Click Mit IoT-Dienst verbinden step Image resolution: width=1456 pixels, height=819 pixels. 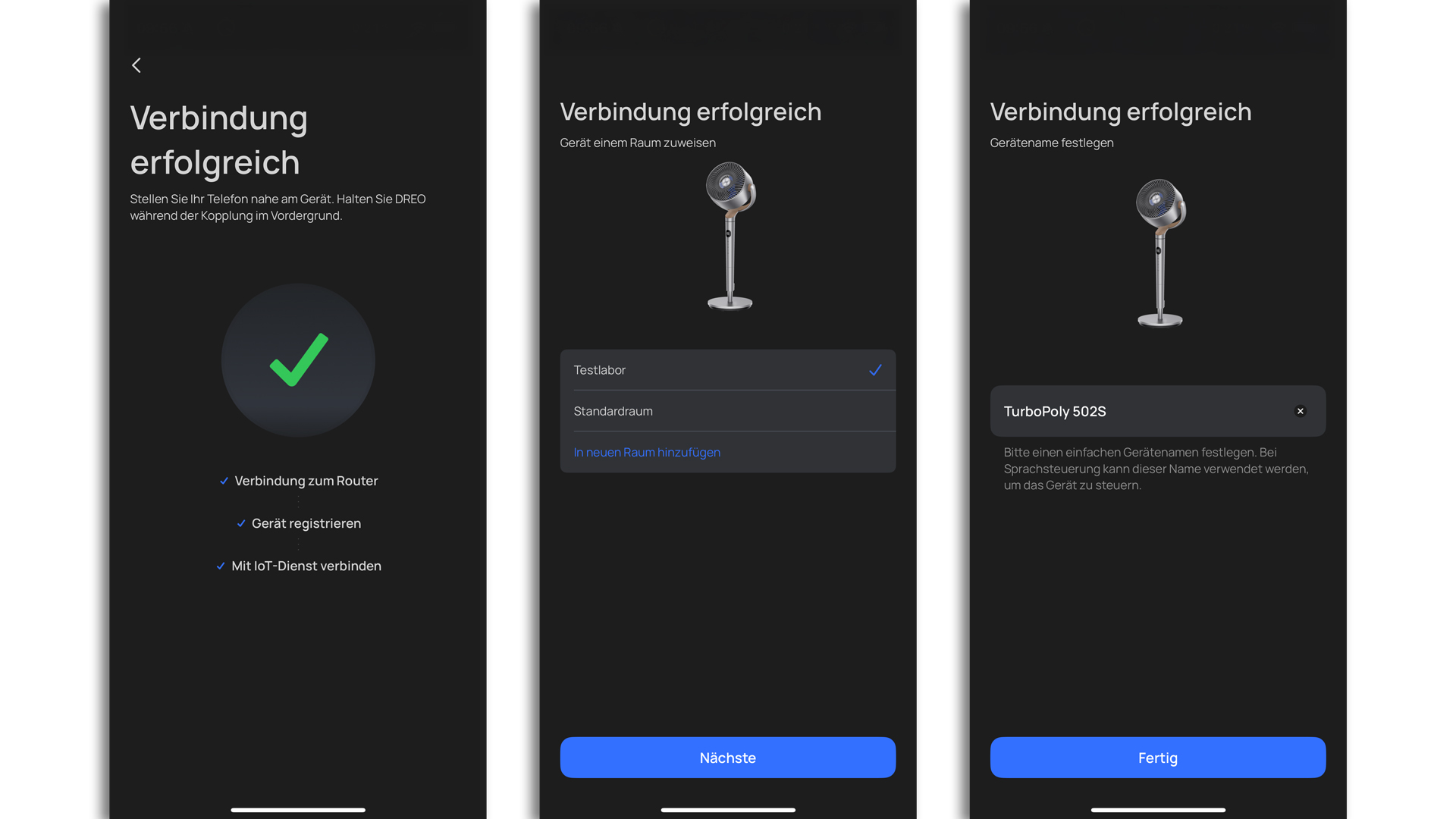pyautogui.click(x=306, y=566)
